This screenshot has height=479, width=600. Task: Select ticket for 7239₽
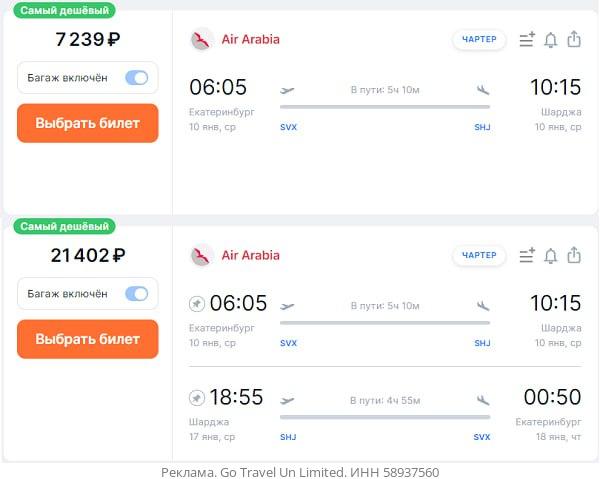click(x=88, y=123)
